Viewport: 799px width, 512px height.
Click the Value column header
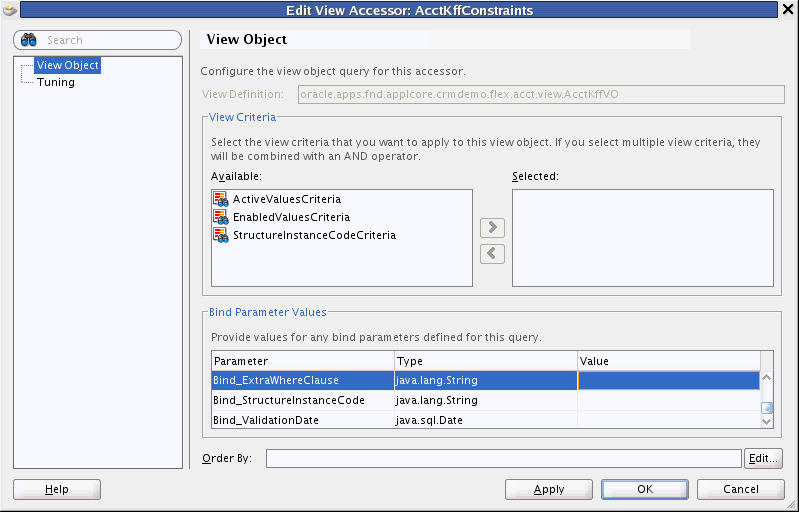(669, 361)
